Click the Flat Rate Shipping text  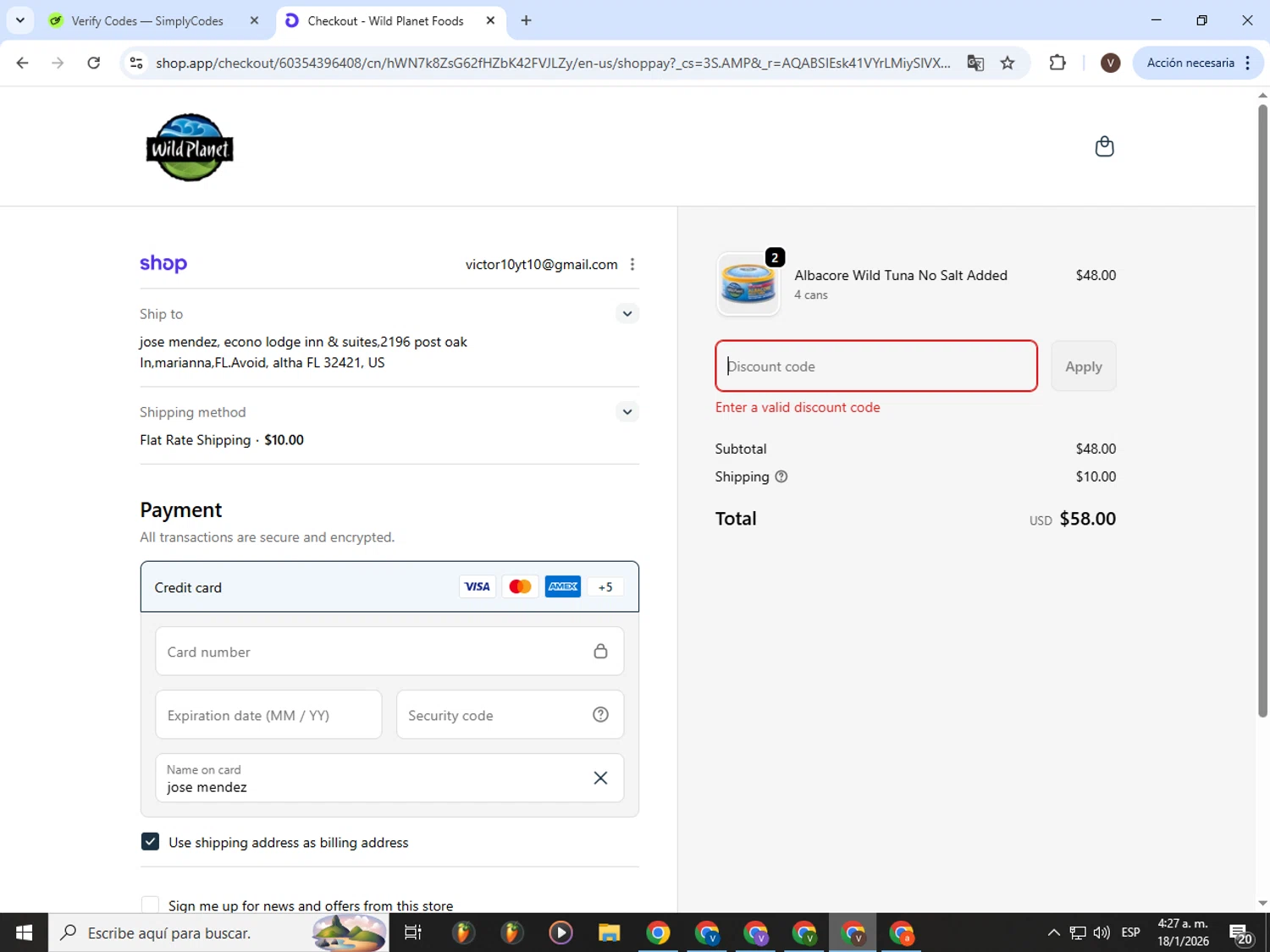pyautogui.click(x=196, y=440)
